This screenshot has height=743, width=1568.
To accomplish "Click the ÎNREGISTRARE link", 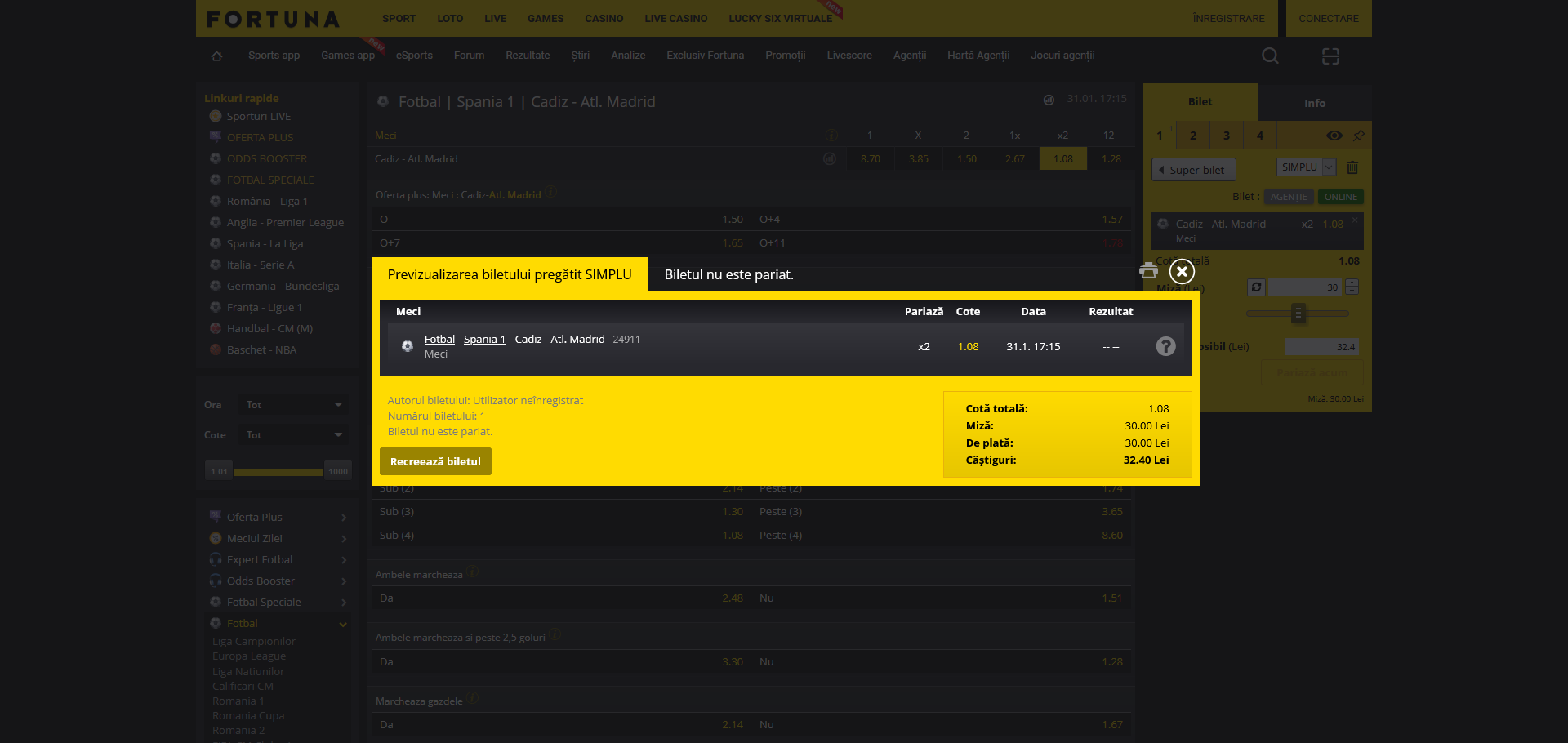I will click(x=1228, y=18).
